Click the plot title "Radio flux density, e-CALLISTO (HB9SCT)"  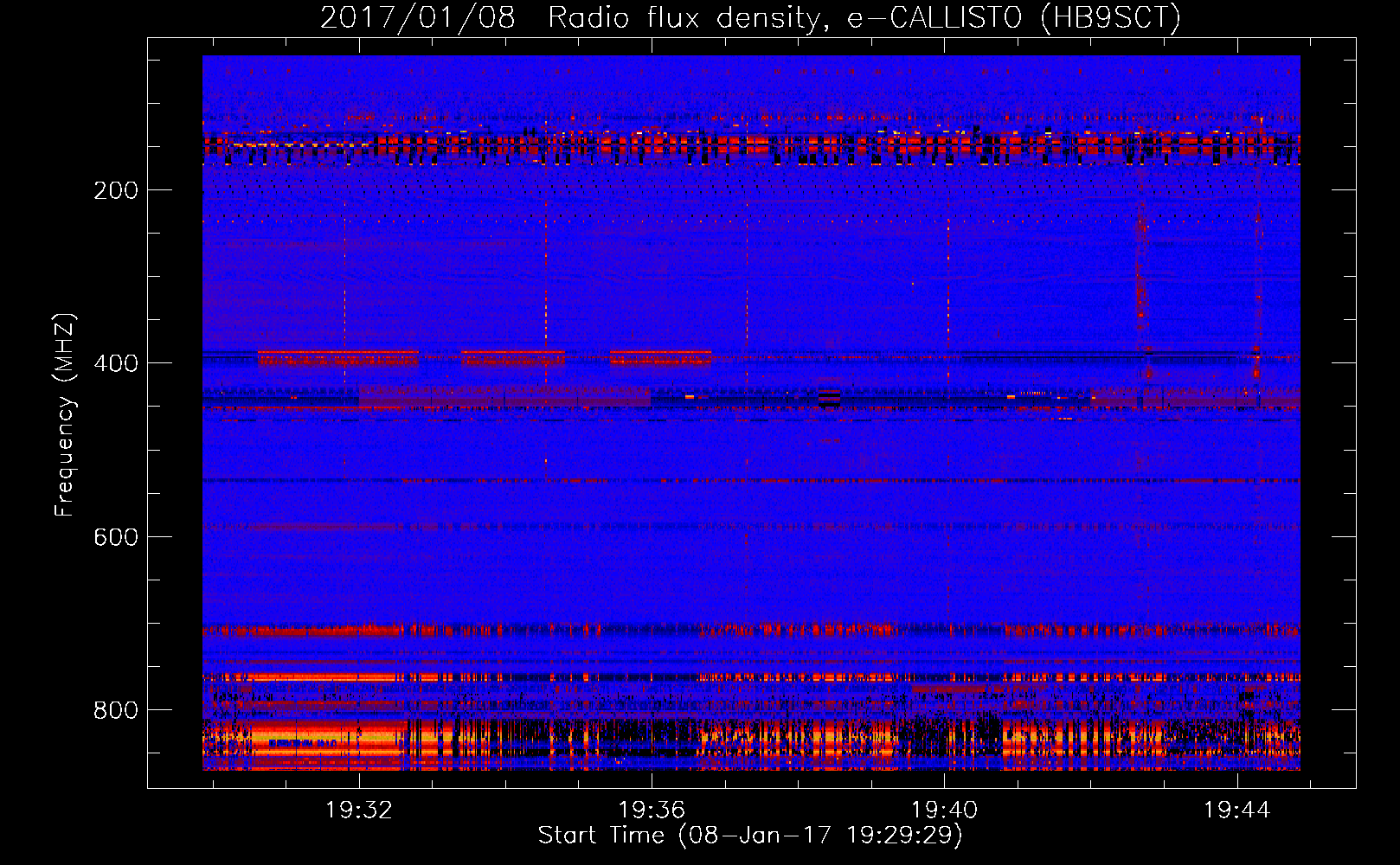[864, 17]
